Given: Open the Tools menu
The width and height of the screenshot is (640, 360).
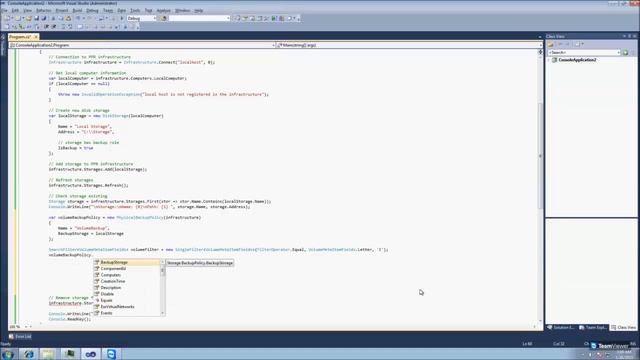Looking at the screenshot, I should click(x=135, y=10).
